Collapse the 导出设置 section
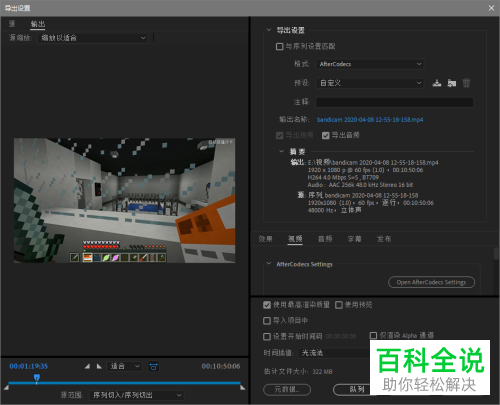Image resolution: width=500 pixels, height=405 pixels. coord(269,30)
